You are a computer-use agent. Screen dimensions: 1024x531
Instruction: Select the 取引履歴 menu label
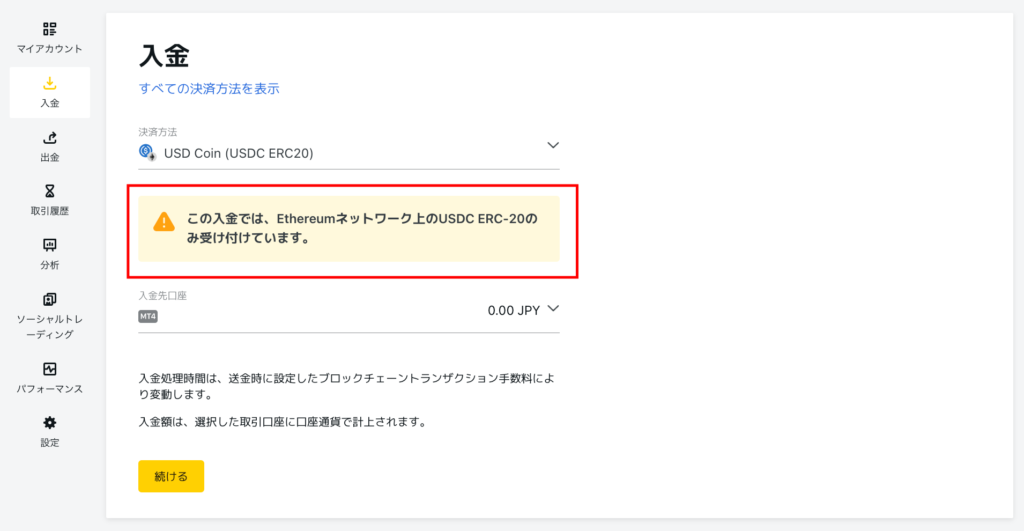point(50,211)
